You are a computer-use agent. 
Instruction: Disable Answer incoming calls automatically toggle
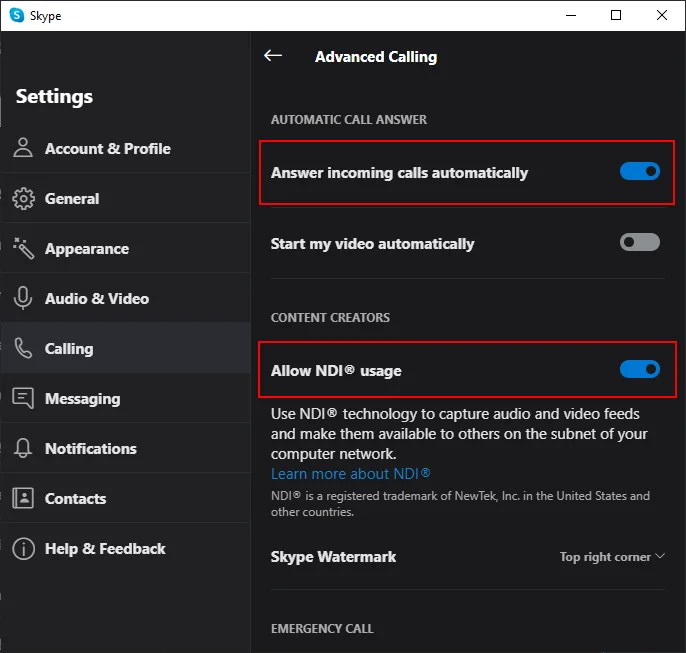pyautogui.click(x=640, y=171)
